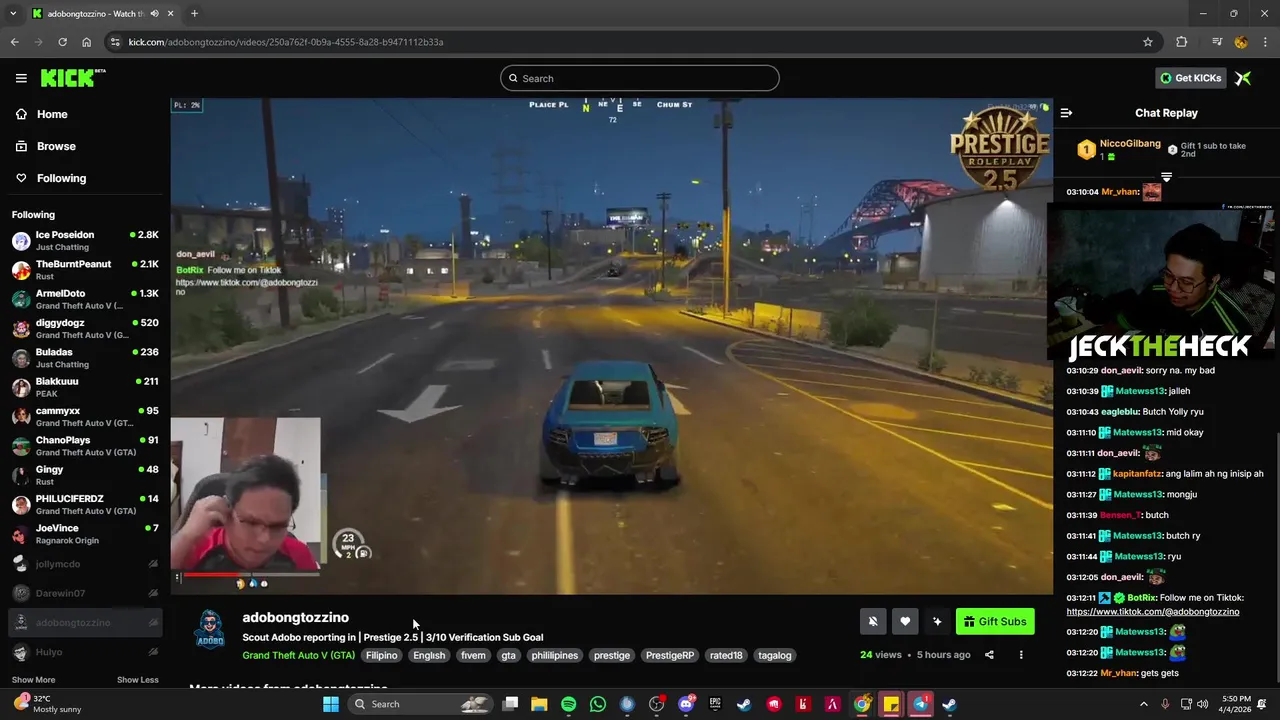Open the browser home page
The image size is (1280, 720).
click(x=86, y=42)
